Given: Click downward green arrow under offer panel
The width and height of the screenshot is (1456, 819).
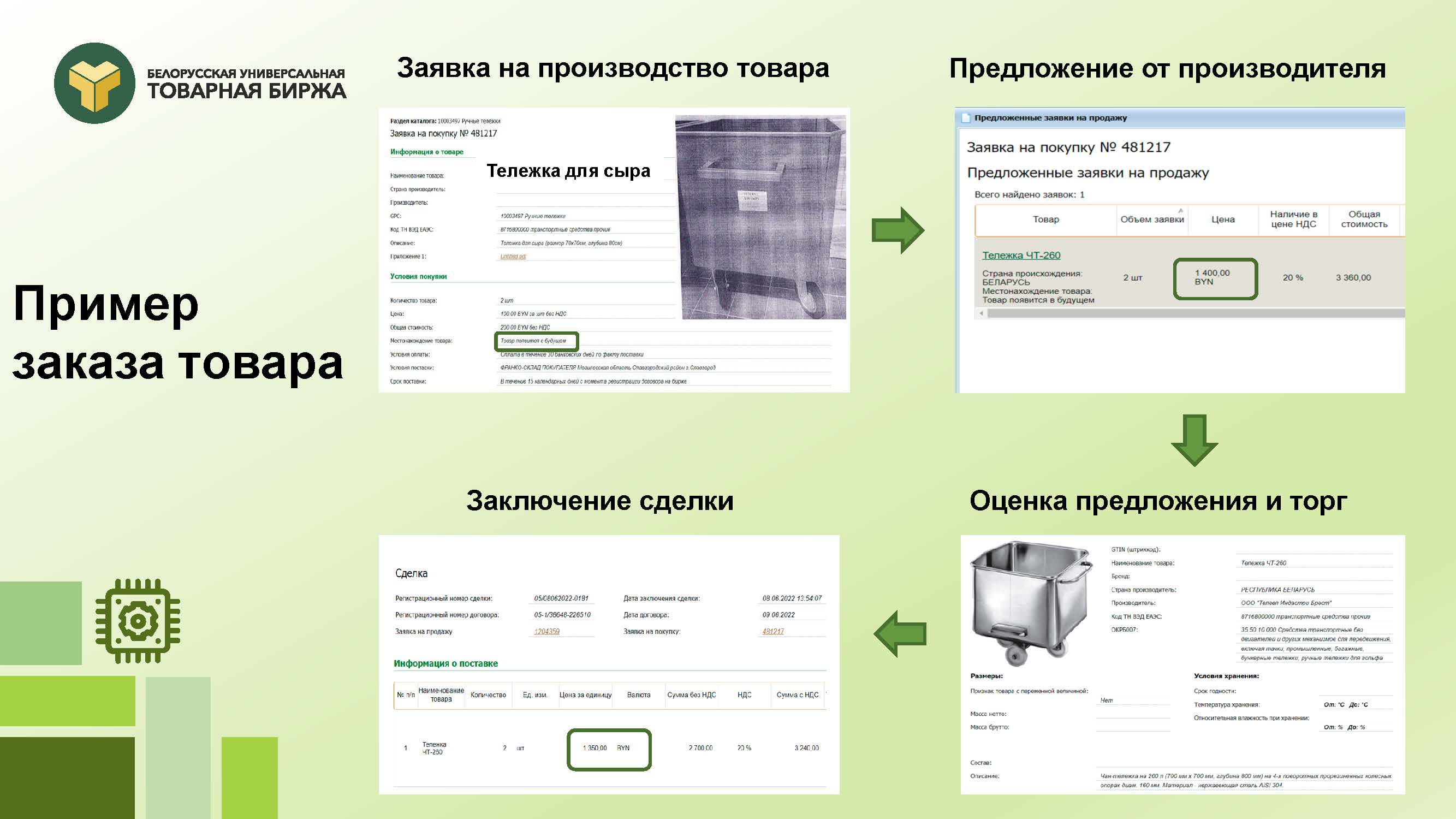Looking at the screenshot, I should tap(1194, 440).
